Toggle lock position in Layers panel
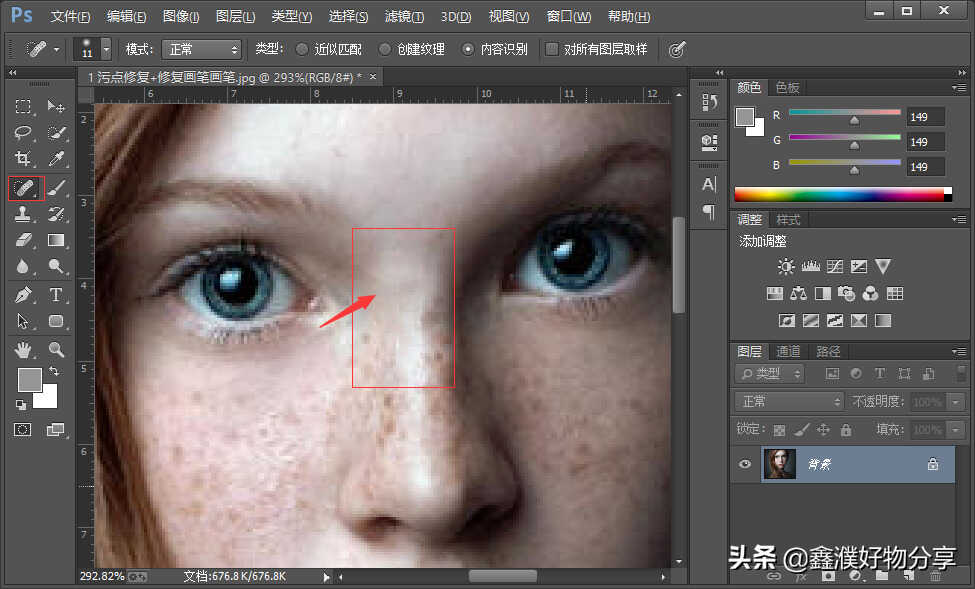 (823, 430)
